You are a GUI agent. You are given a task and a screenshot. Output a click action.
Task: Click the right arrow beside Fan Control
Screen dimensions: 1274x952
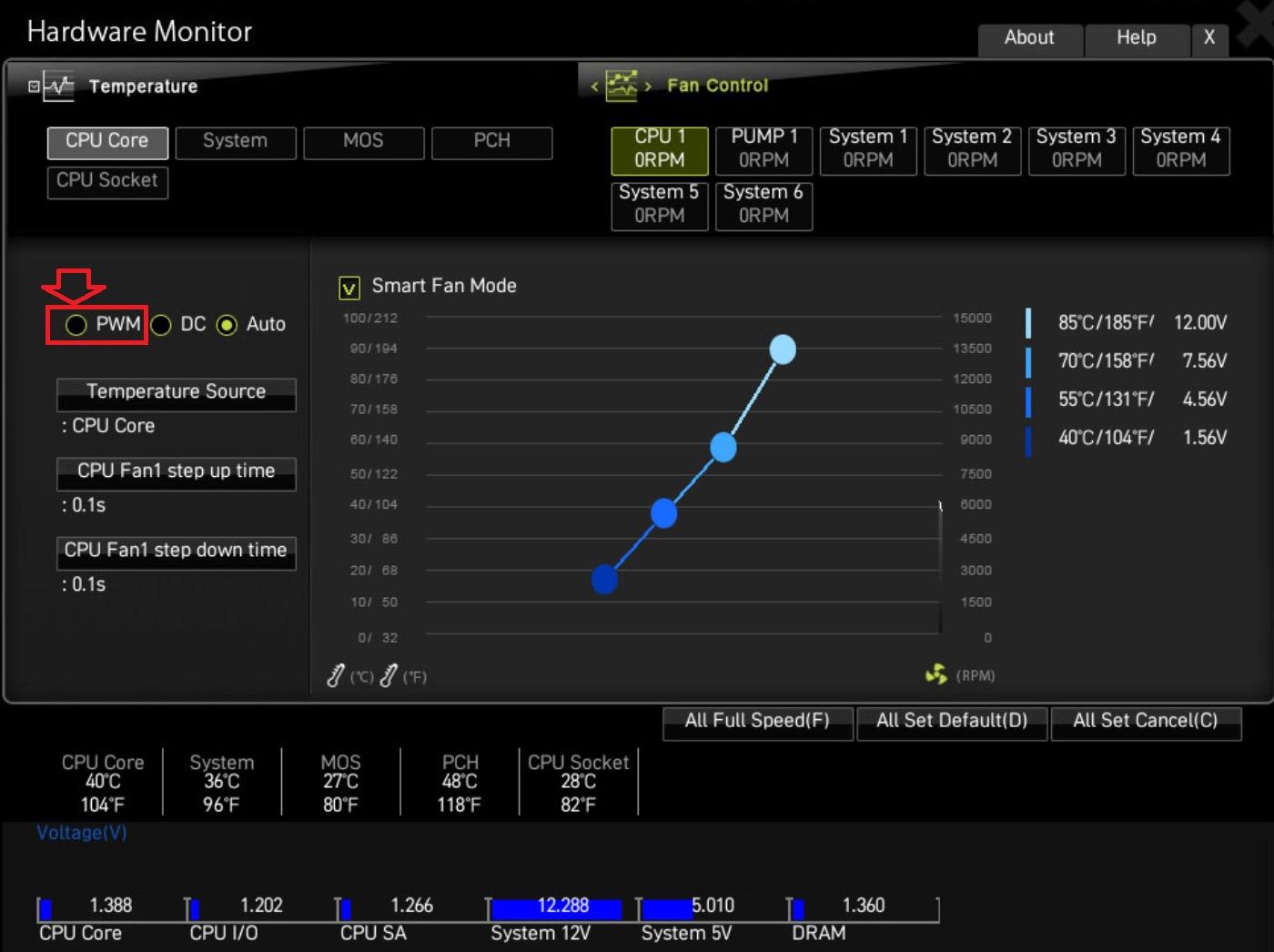(648, 86)
